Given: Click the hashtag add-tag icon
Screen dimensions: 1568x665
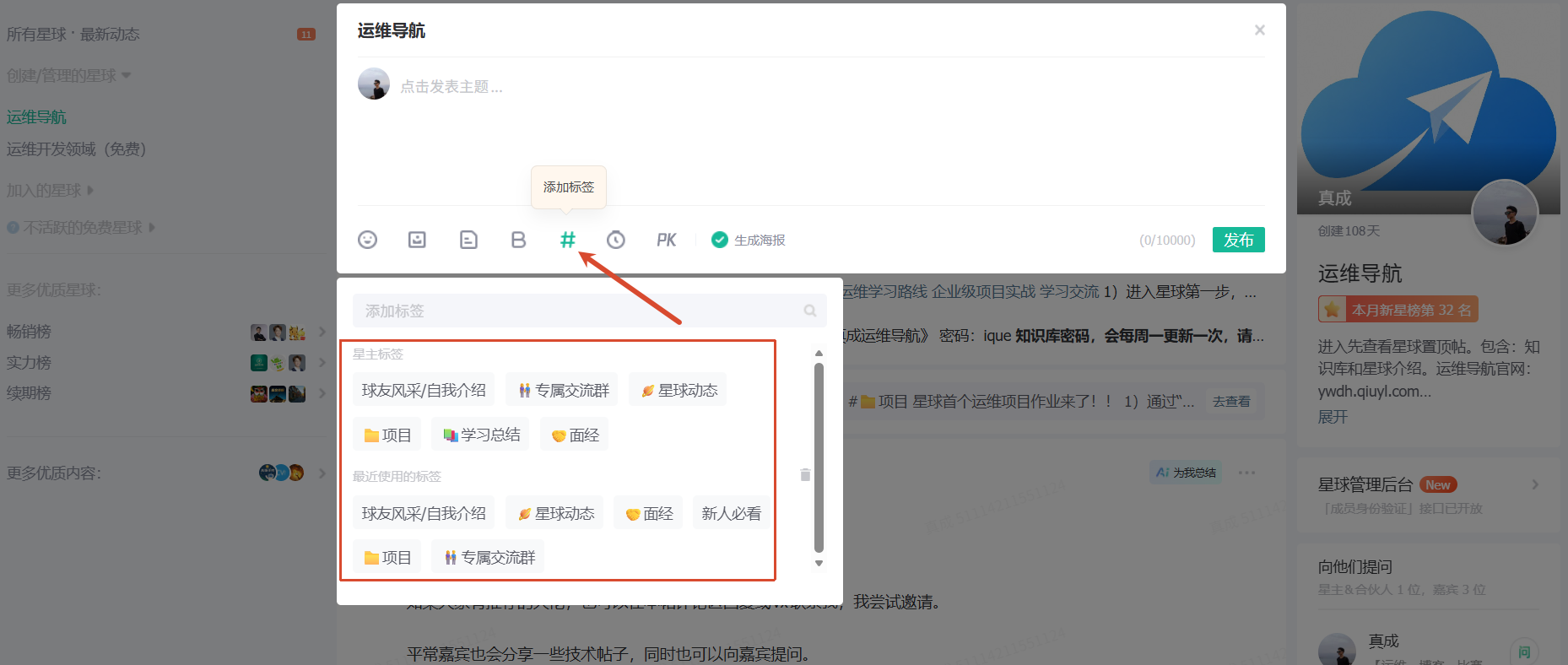Looking at the screenshot, I should point(568,240).
